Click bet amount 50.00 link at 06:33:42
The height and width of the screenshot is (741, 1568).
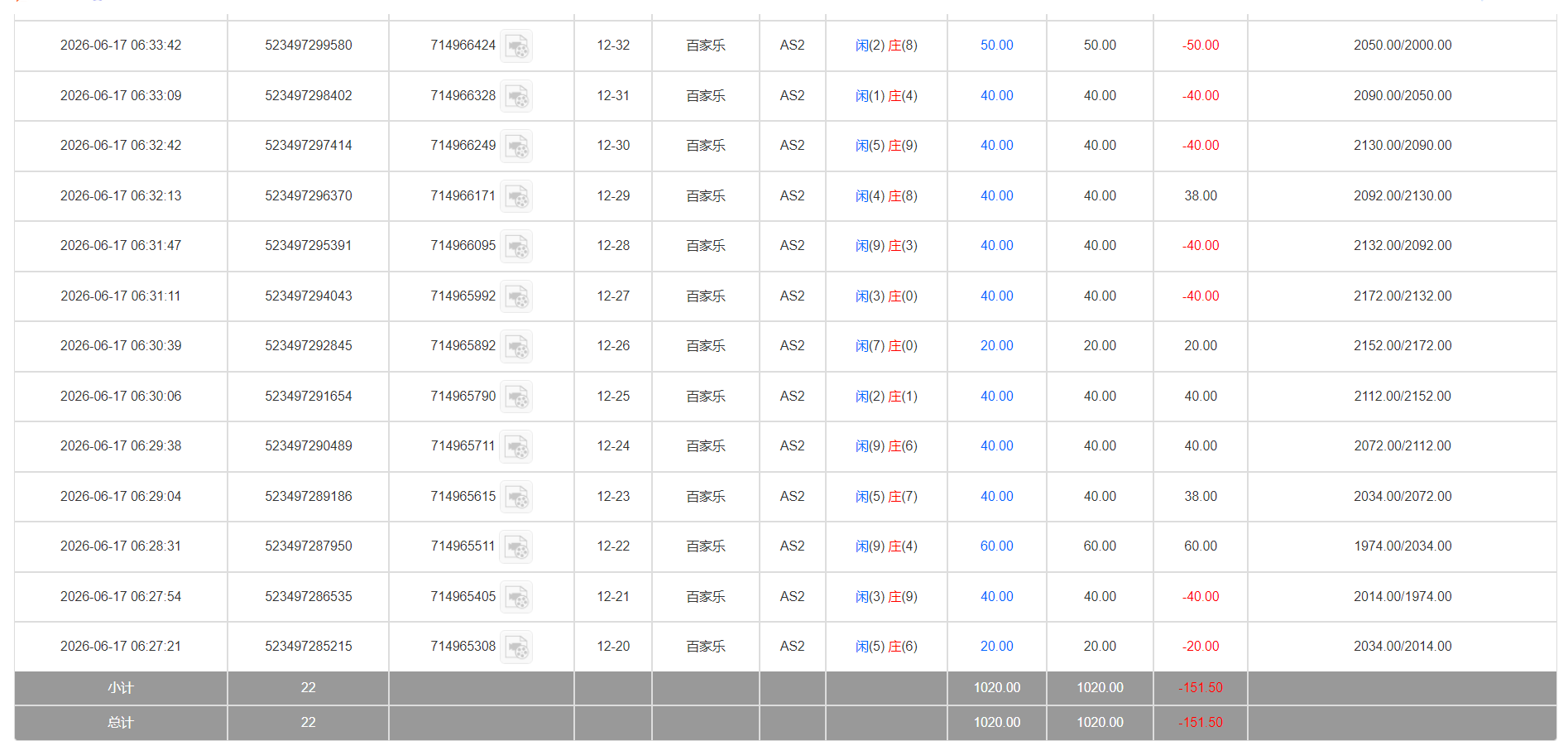(x=996, y=46)
